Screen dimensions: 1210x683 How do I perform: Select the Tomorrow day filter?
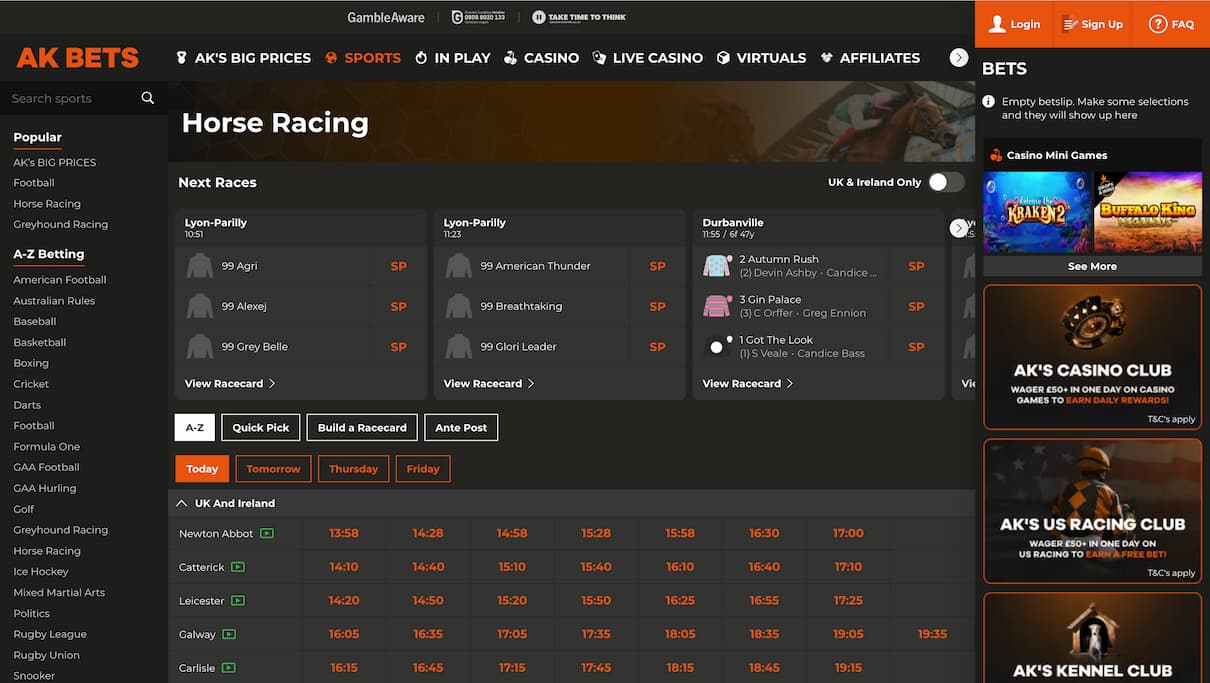(273, 469)
